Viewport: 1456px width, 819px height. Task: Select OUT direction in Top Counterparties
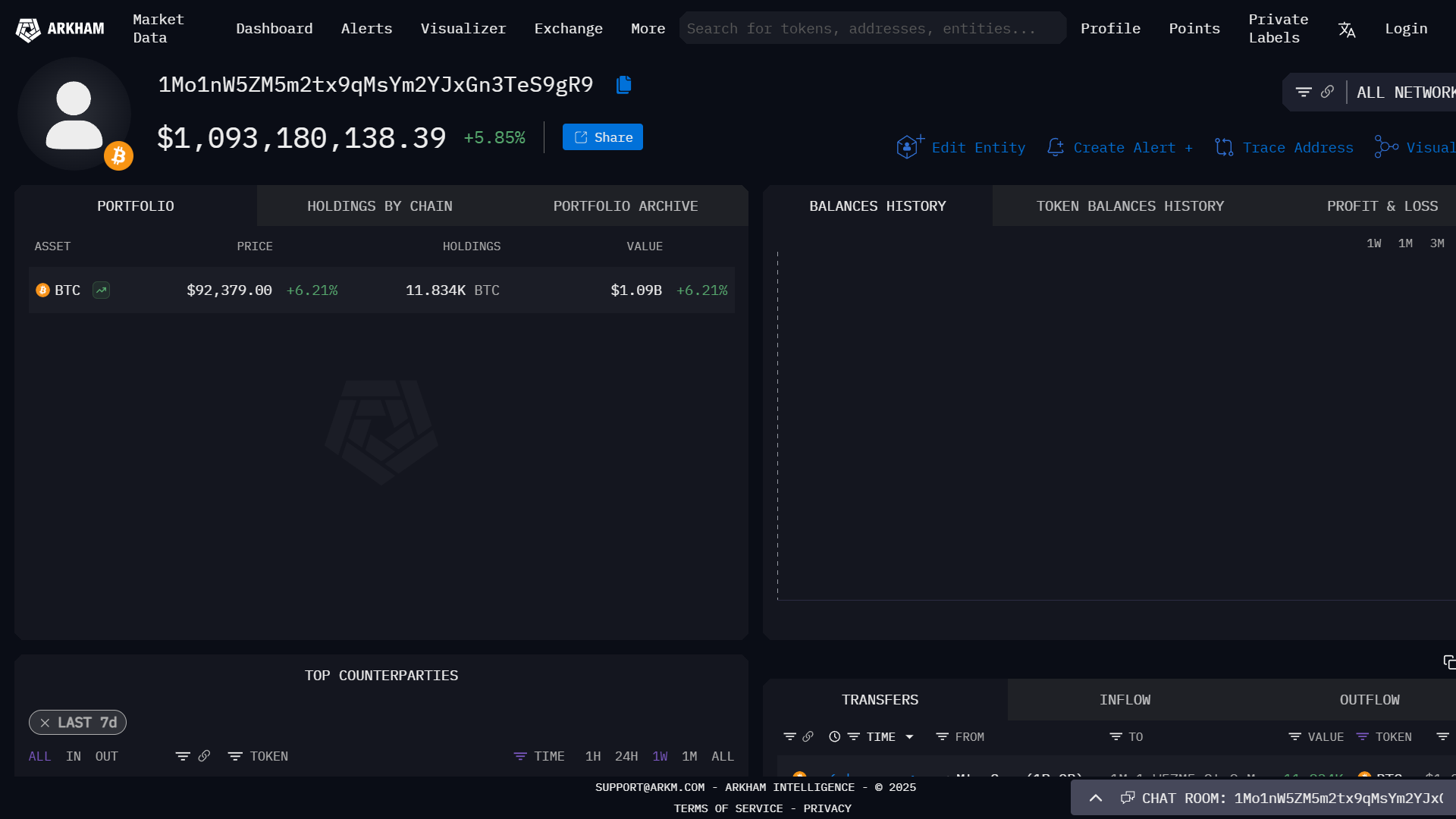[106, 756]
